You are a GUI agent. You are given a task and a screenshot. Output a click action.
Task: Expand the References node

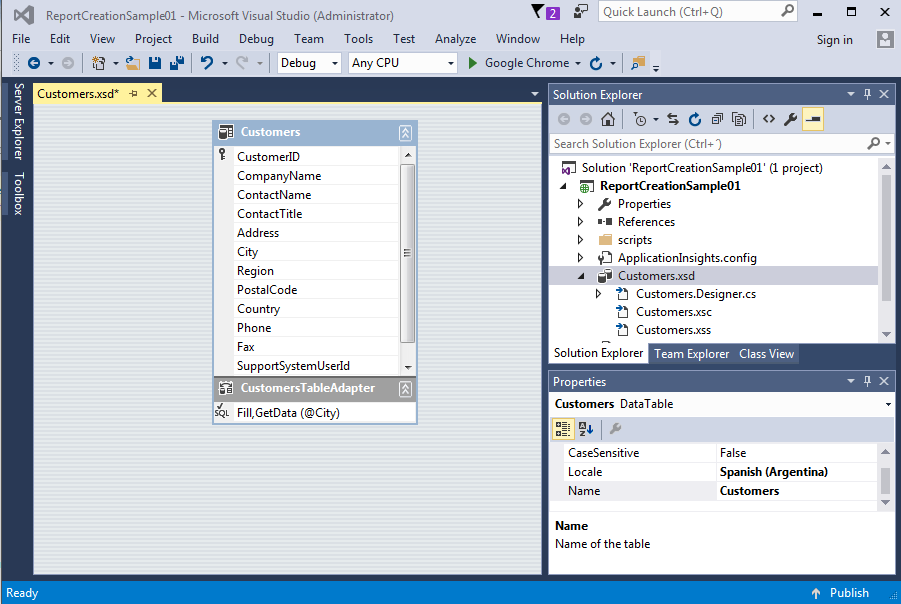click(x=580, y=221)
